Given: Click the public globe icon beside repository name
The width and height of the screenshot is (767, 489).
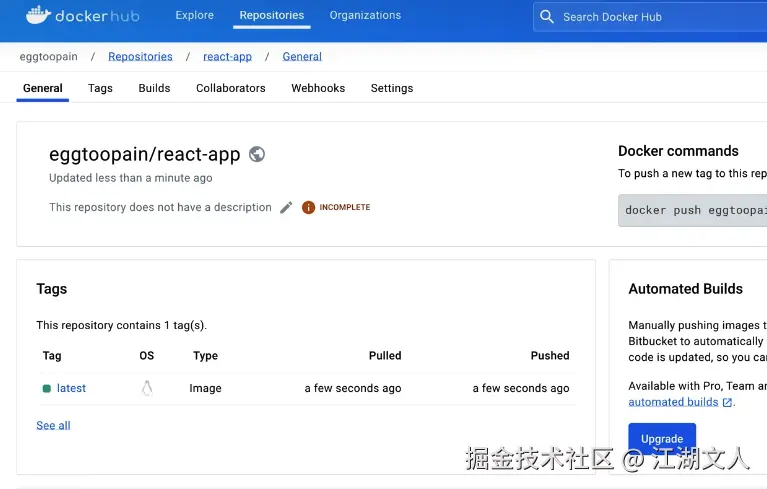Looking at the screenshot, I should (257, 154).
